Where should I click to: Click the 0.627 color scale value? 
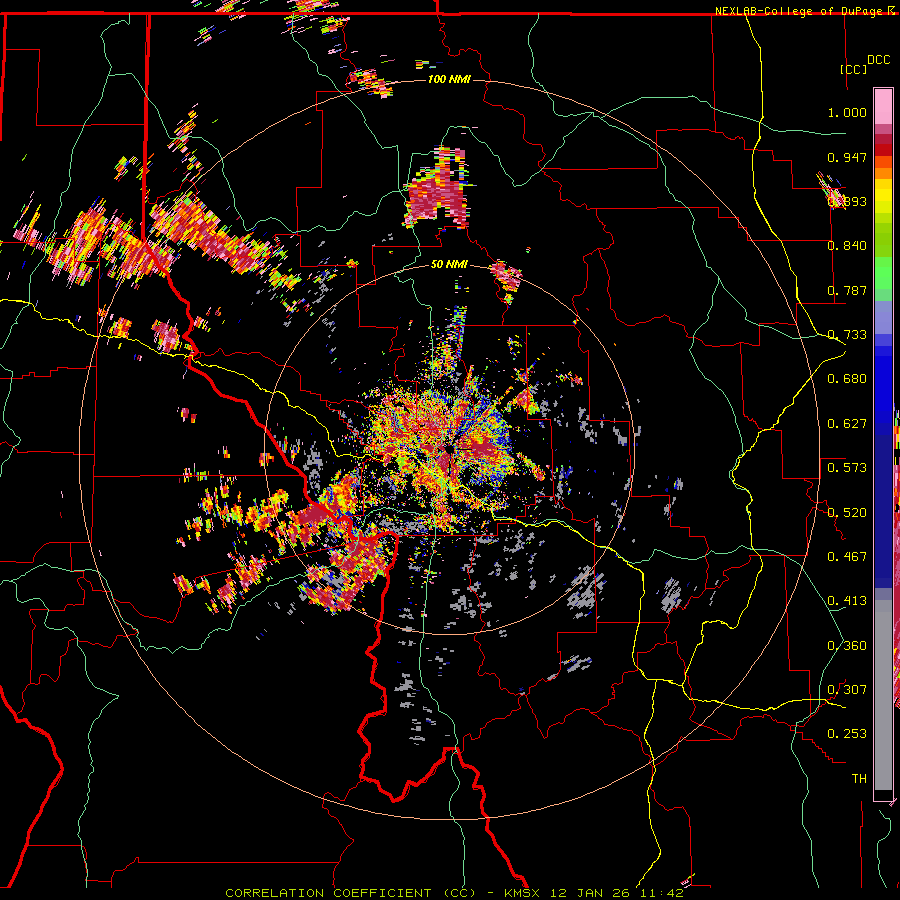(x=847, y=424)
